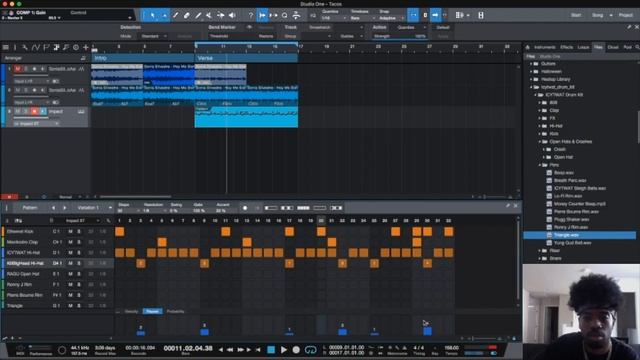The image size is (640, 360).
Task: Open the Impact instrument dropdown in pattern editor
Action: 80,221
